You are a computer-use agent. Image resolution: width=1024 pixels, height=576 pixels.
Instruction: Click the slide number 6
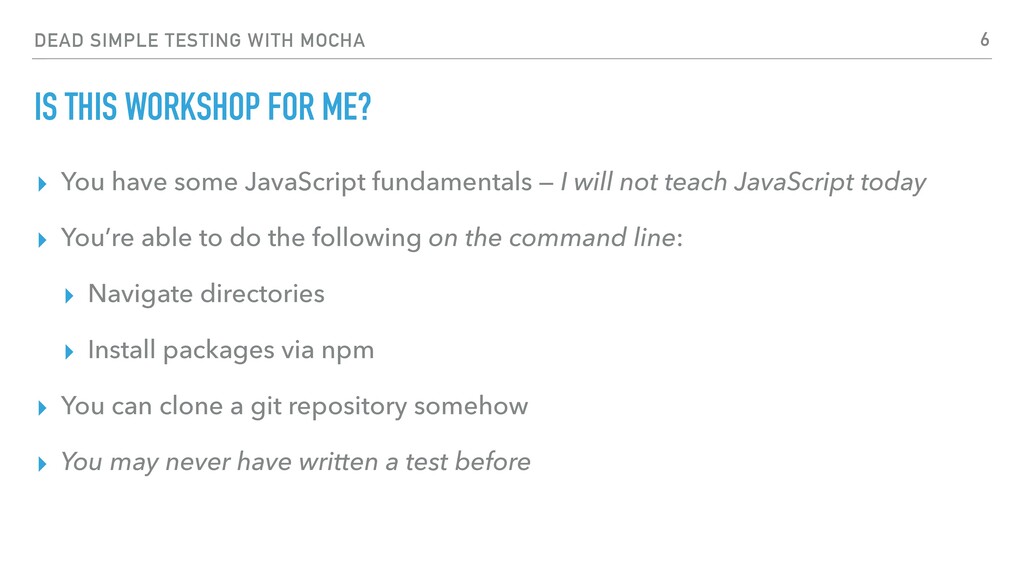[985, 40]
